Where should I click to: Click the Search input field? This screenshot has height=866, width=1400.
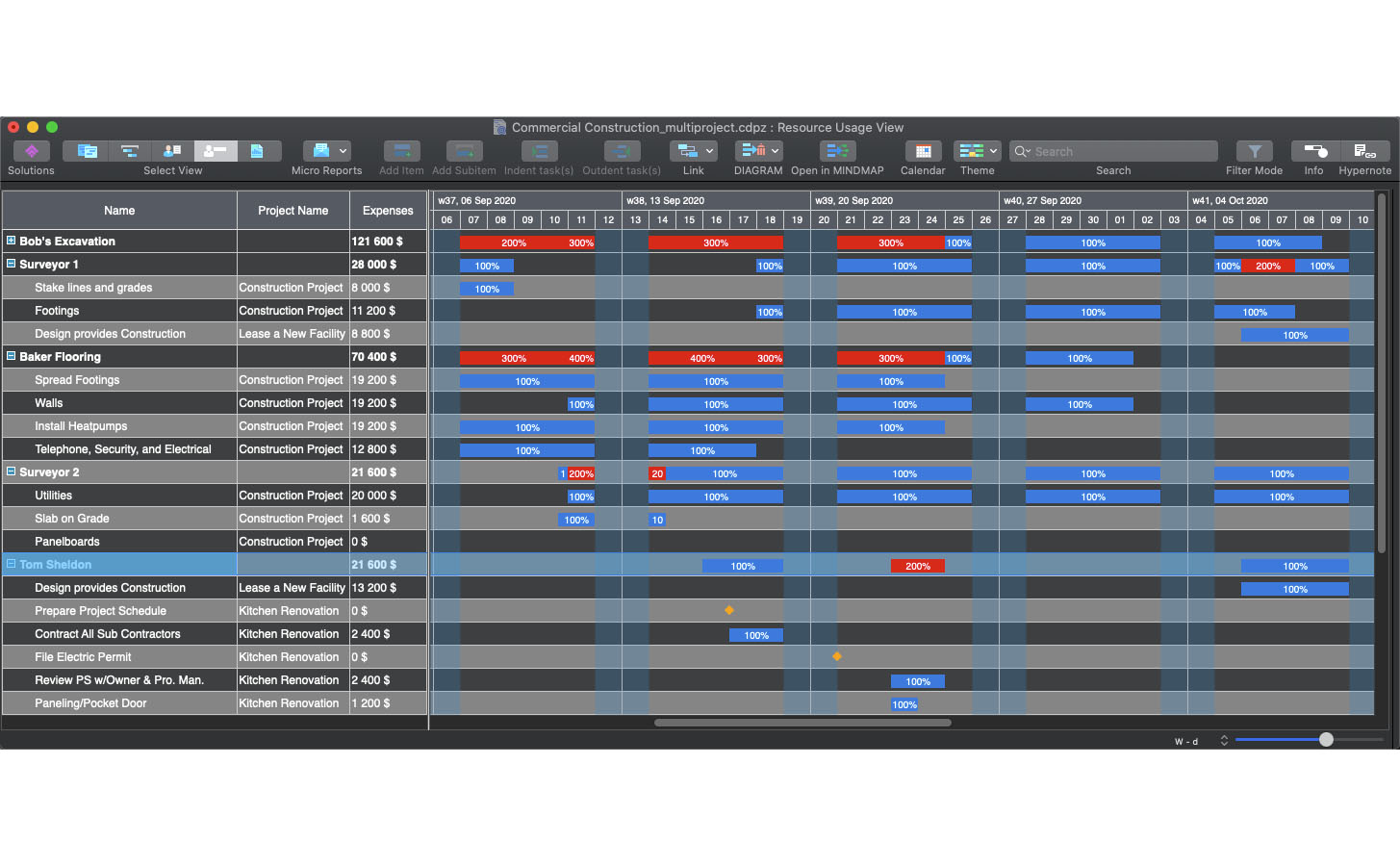1113,151
